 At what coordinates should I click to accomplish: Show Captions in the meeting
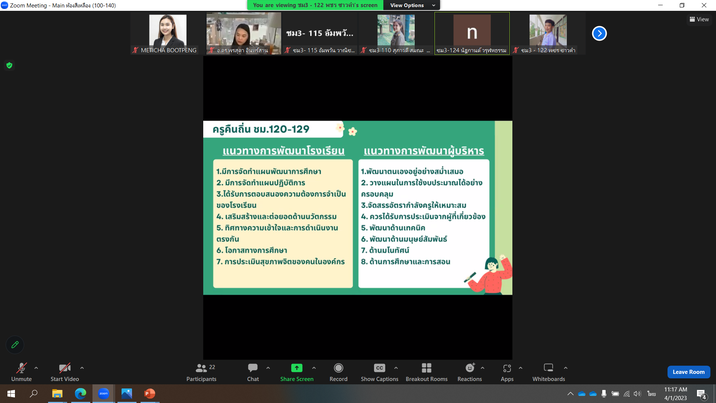coord(379,371)
